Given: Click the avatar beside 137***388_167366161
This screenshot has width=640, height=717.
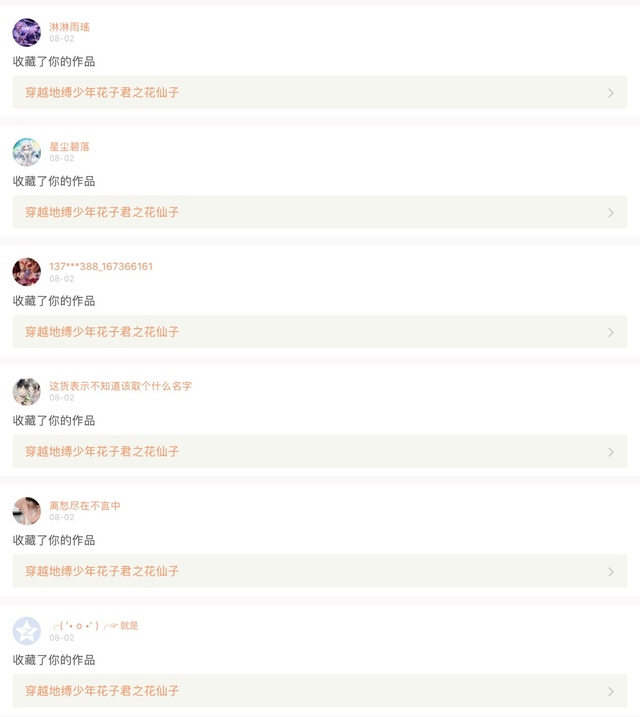Looking at the screenshot, I should pos(27,271).
